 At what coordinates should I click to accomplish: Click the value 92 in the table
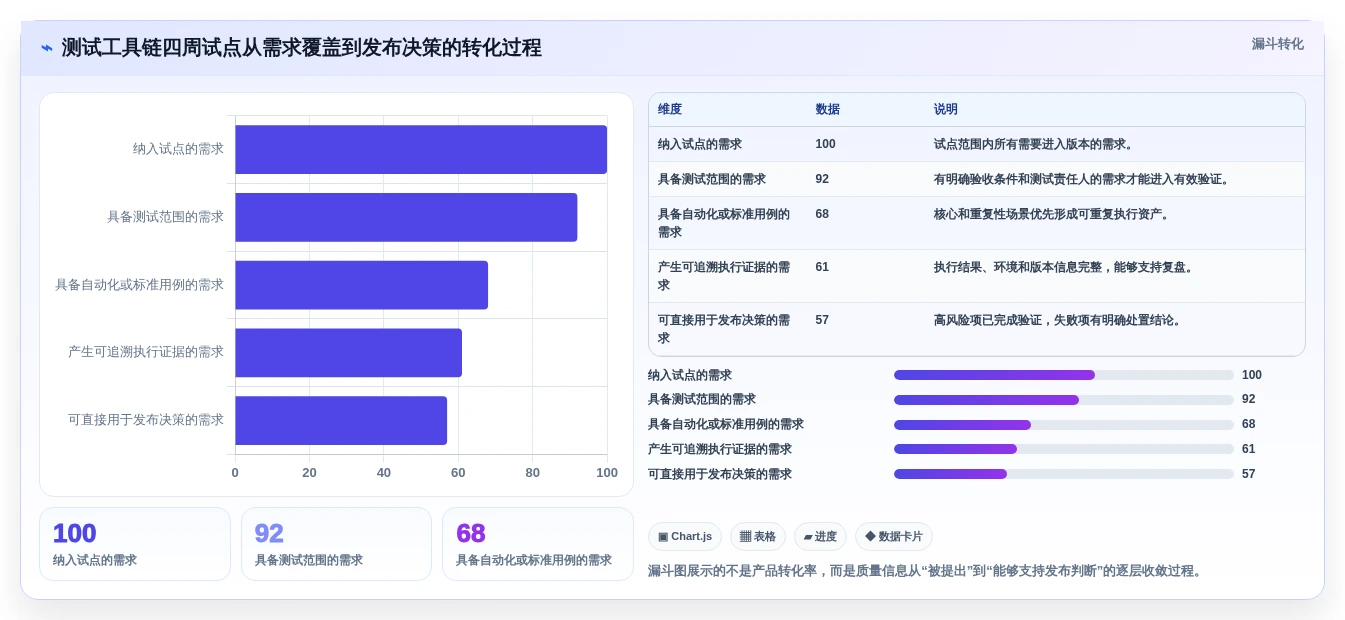pos(822,179)
